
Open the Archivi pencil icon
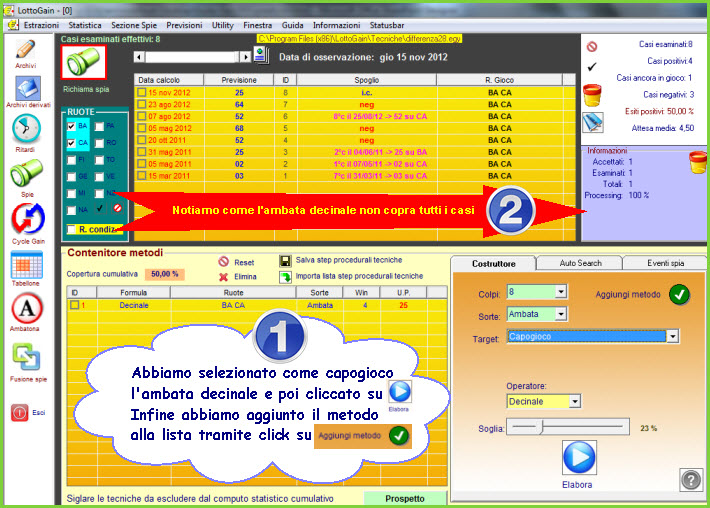click(25, 50)
